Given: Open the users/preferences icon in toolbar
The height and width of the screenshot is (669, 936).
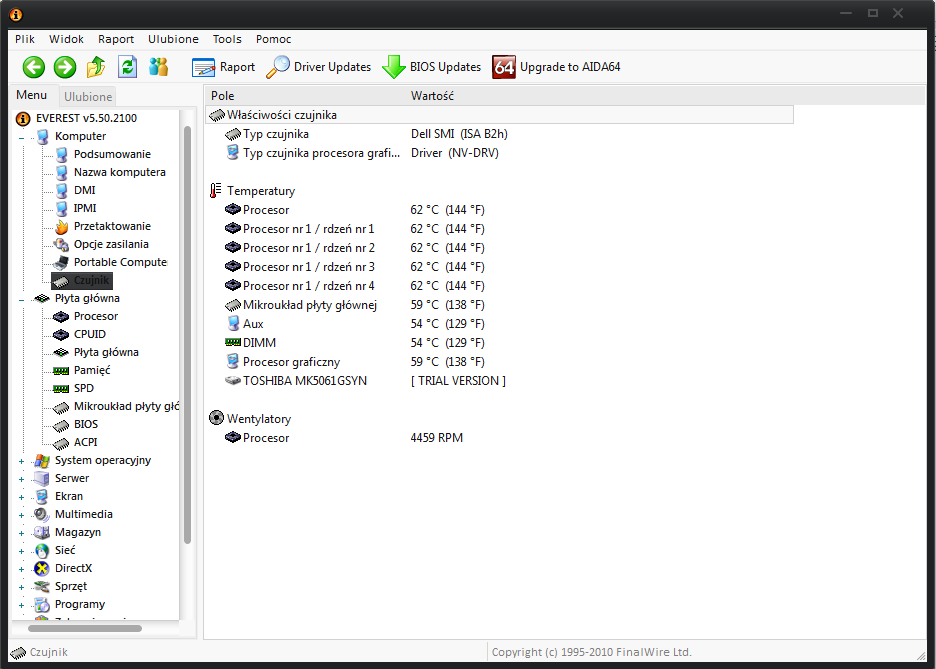Looking at the screenshot, I should [158, 67].
